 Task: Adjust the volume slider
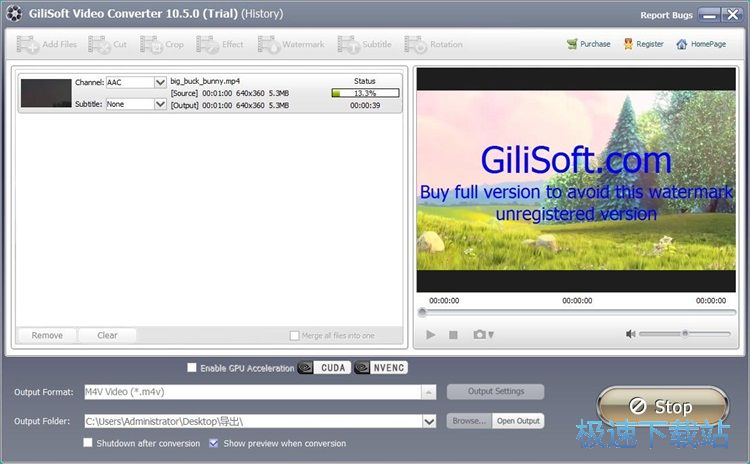click(x=684, y=333)
